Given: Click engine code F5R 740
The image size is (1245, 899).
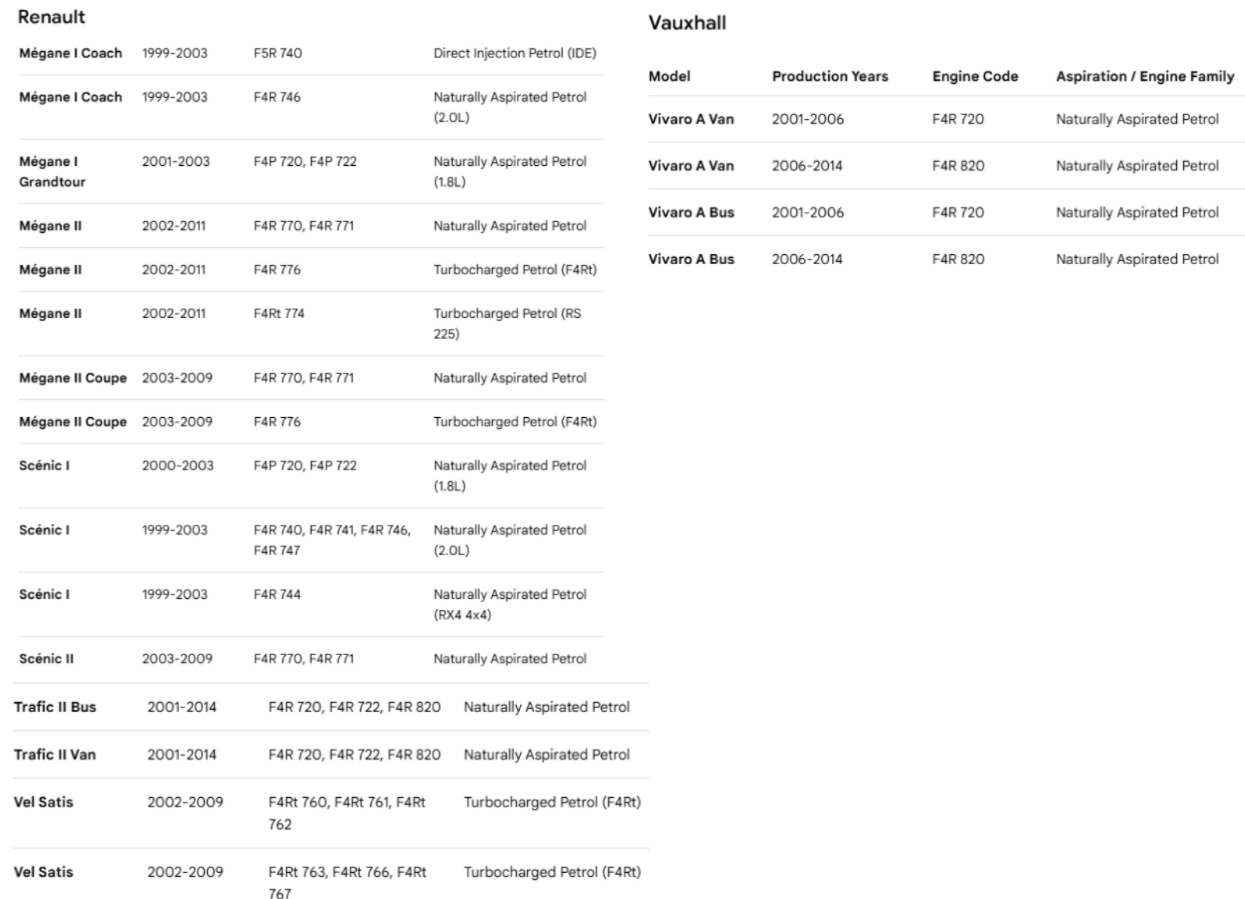Looking at the screenshot, I should click(x=278, y=53).
